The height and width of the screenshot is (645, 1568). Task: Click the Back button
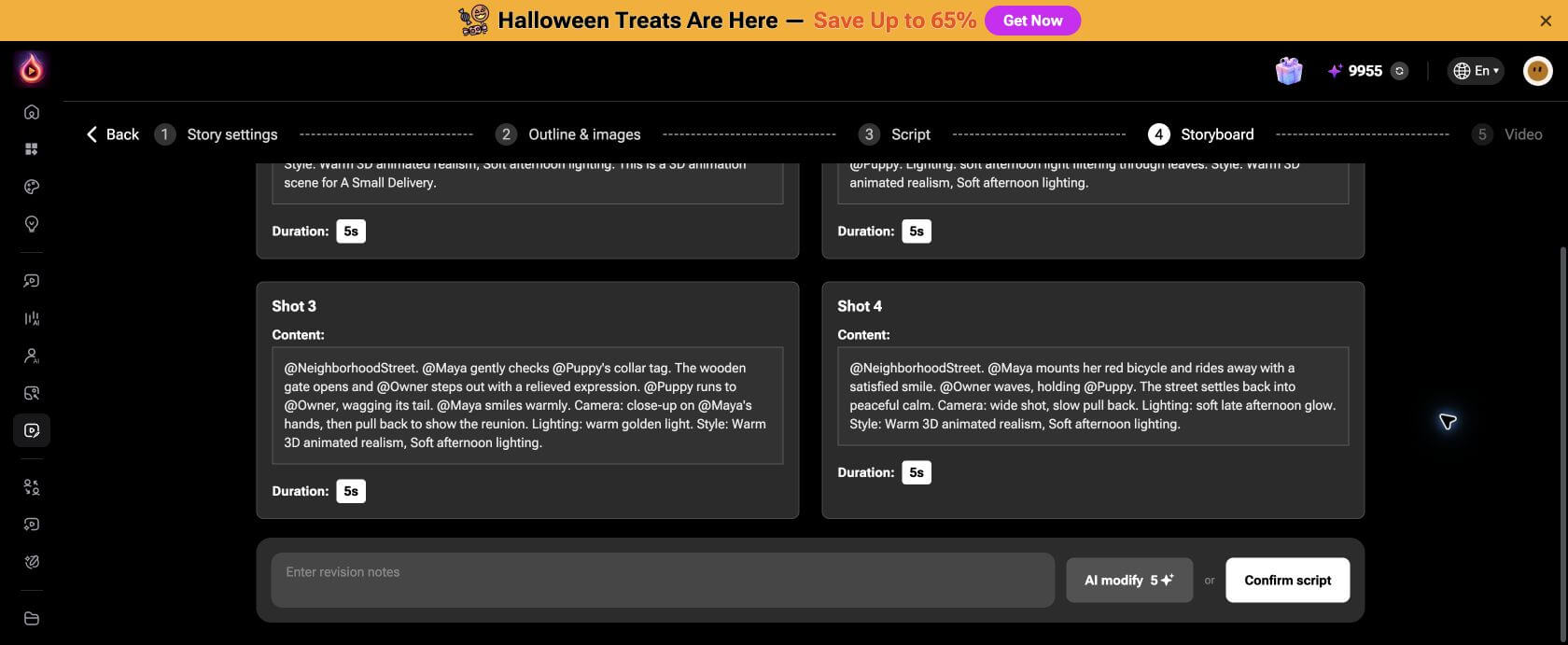[112, 134]
